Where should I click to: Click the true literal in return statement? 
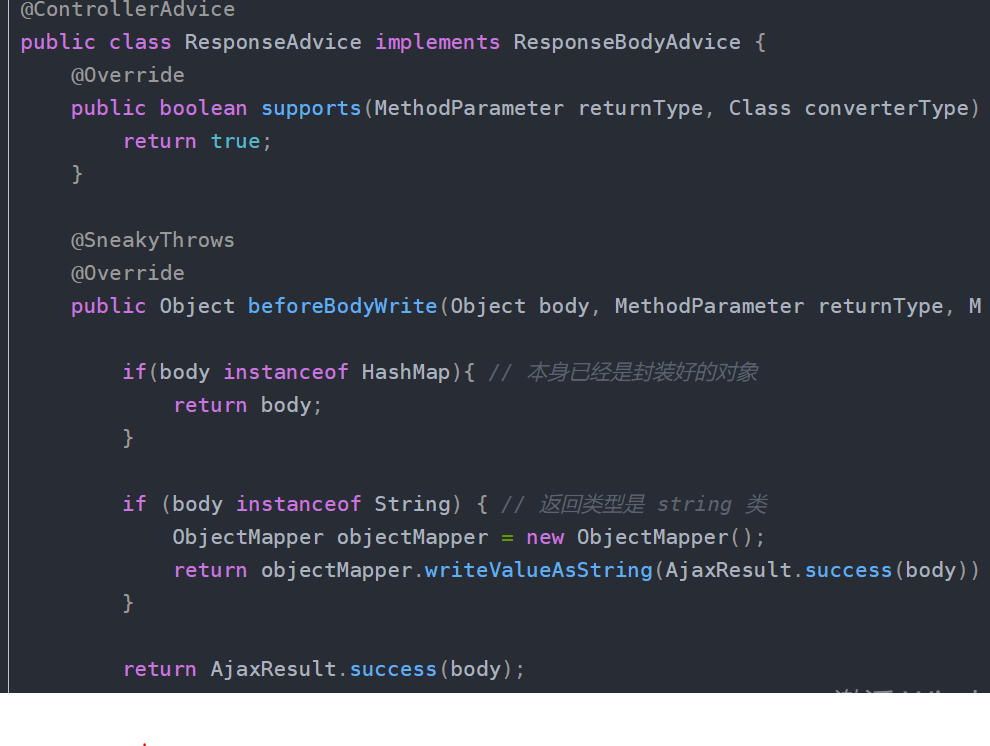pyautogui.click(x=235, y=141)
